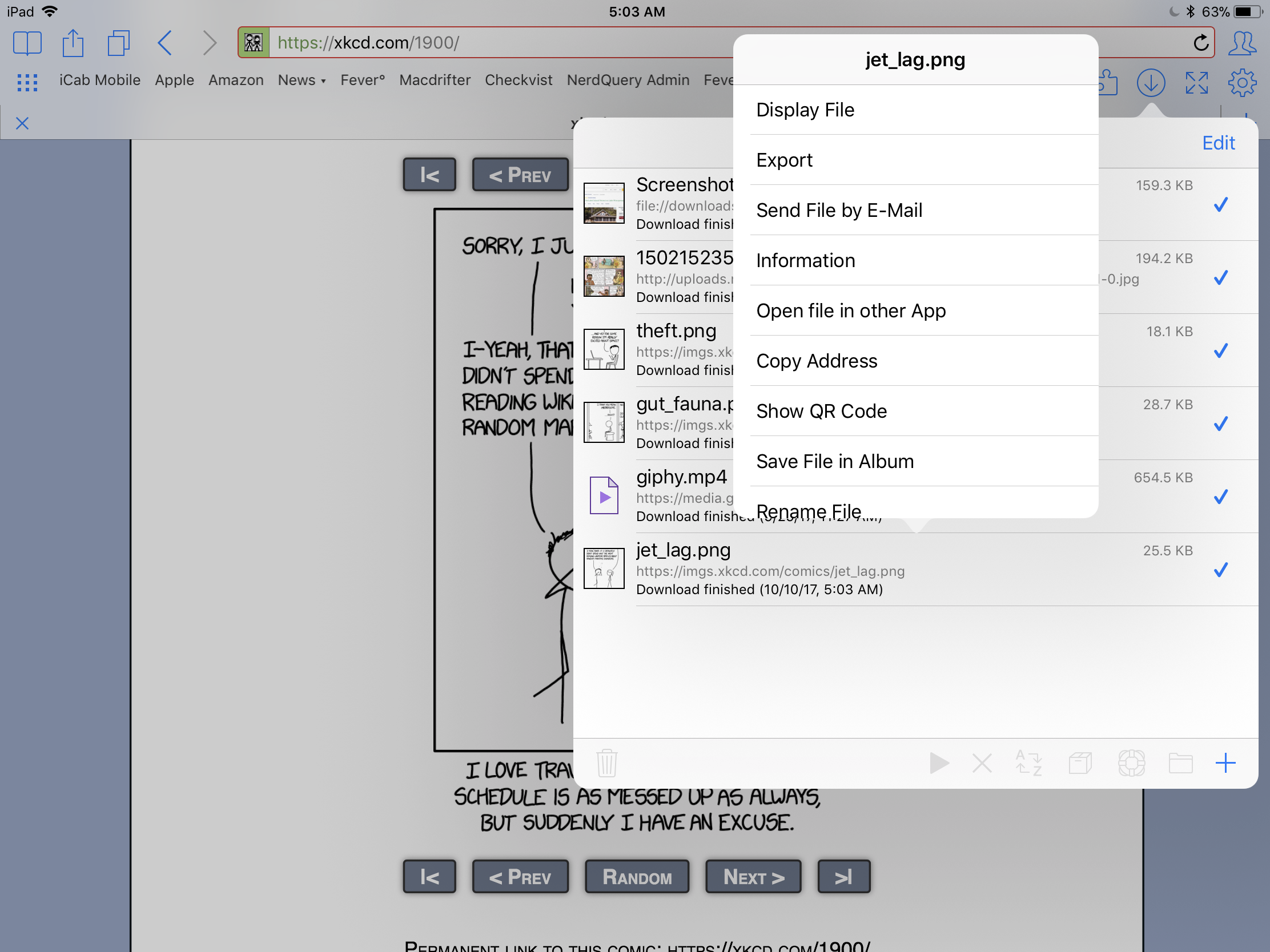Image resolution: width=1270 pixels, height=952 pixels.
Task: Click the delete/trash icon in downloads toolbar
Action: click(604, 761)
